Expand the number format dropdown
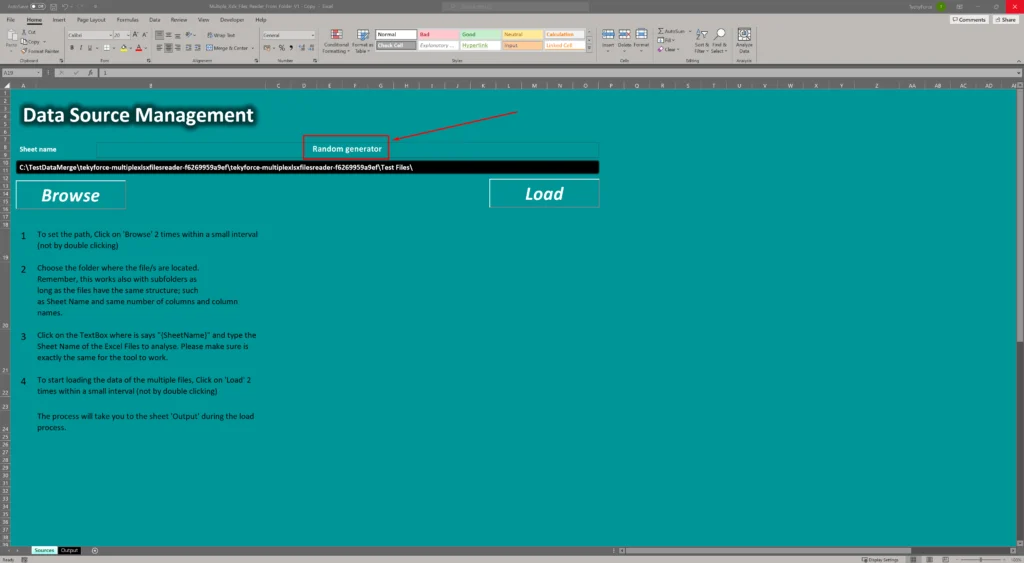1024x563 pixels. (313, 35)
